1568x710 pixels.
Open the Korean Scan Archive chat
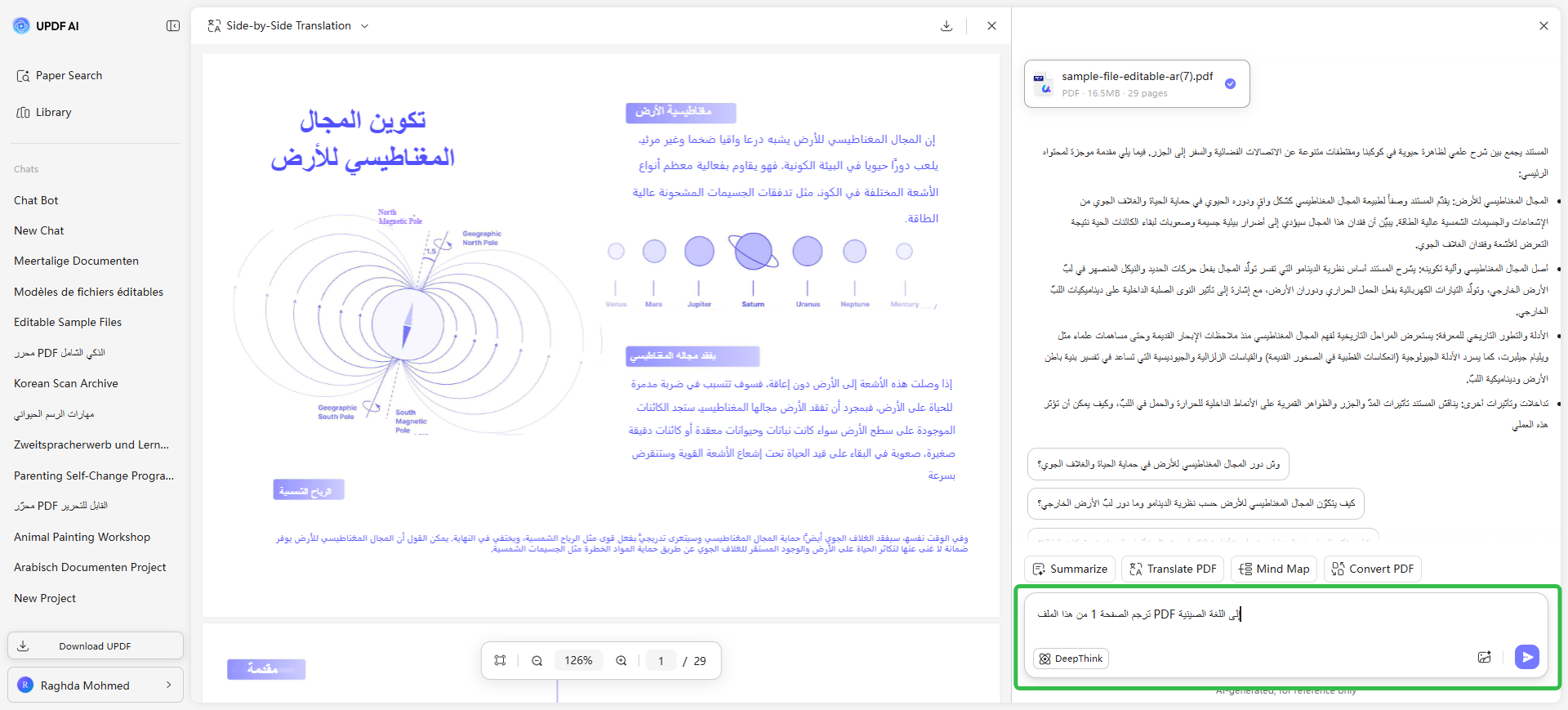pyautogui.click(x=66, y=383)
